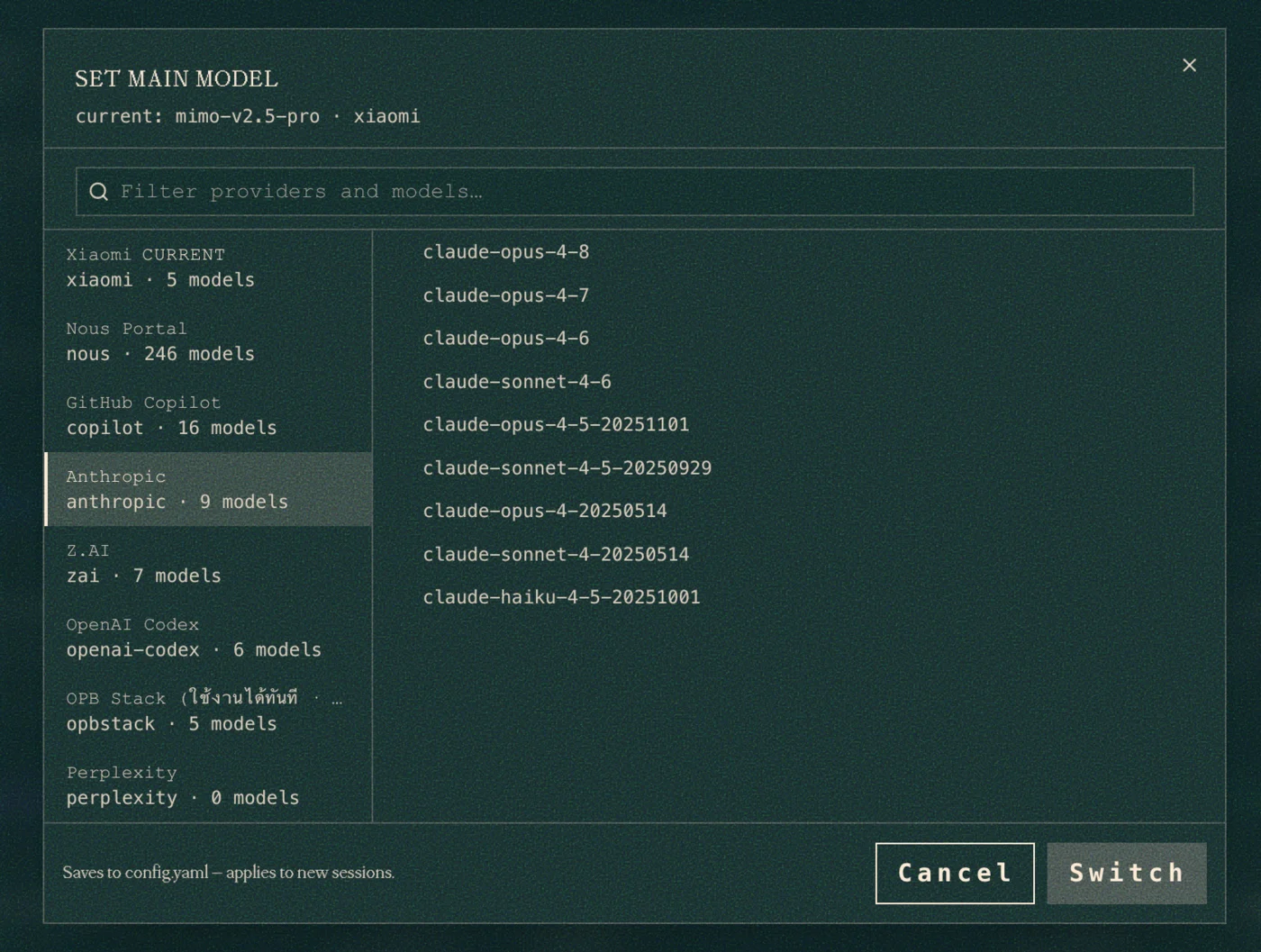Click the Switch button
The image size is (1261, 952).
[x=1127, y=873]
